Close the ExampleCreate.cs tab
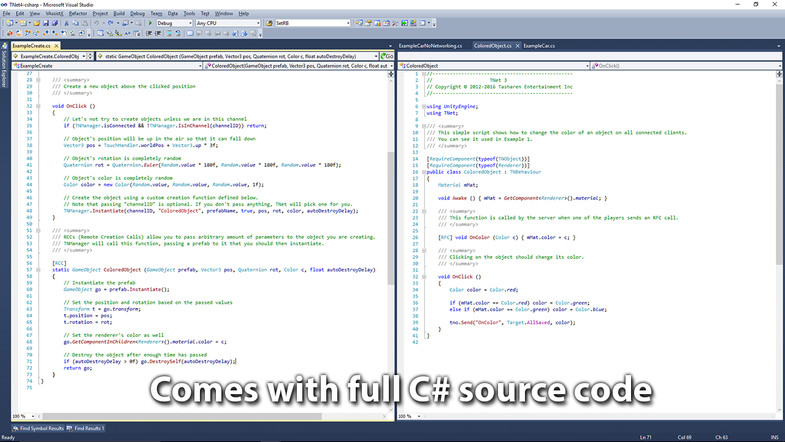 coord(57,46)
